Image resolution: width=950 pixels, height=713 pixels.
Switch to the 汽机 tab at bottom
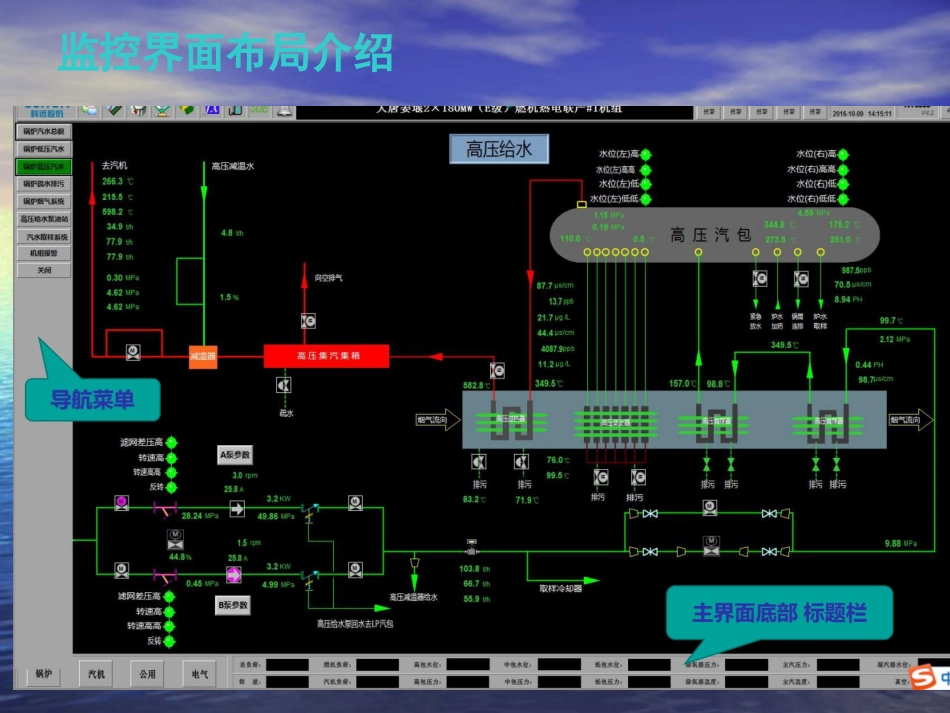(96, 674)
